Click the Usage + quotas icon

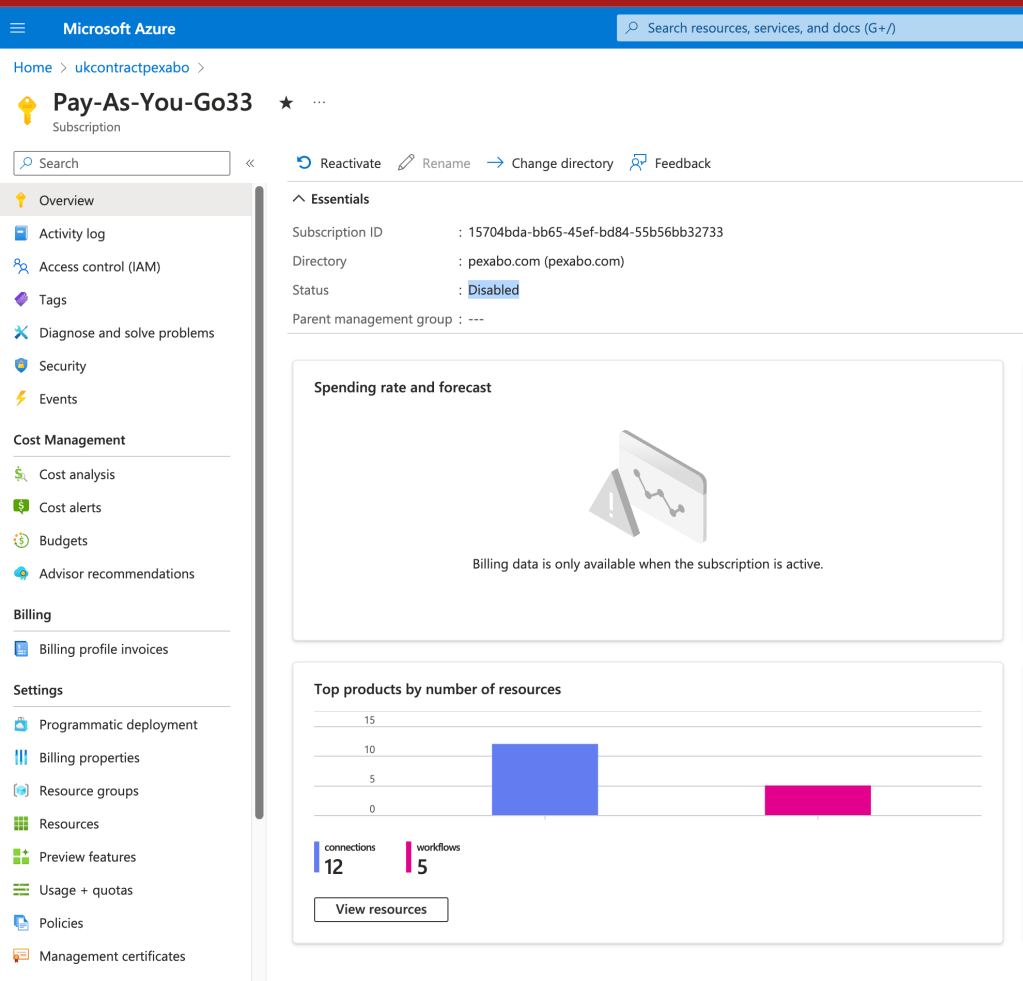(21, 890)
